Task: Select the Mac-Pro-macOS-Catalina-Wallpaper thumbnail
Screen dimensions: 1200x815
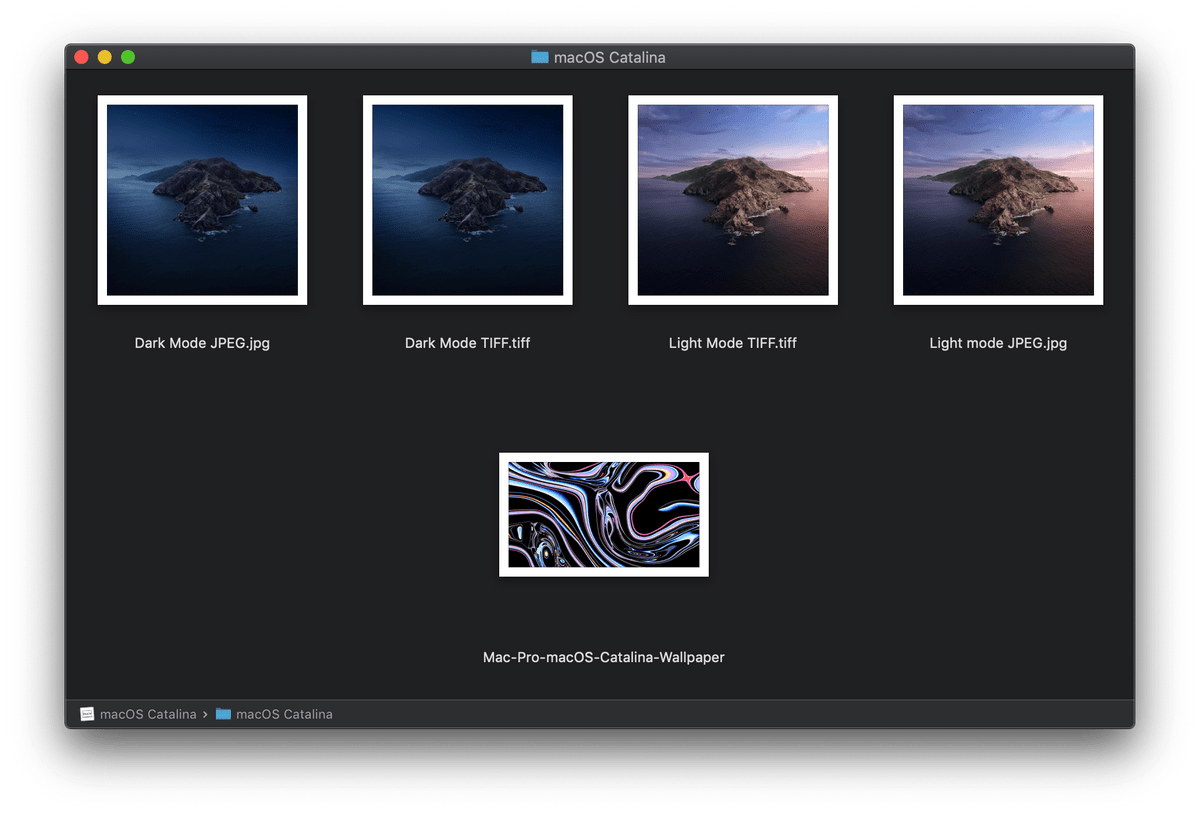Action: point(604,515)
